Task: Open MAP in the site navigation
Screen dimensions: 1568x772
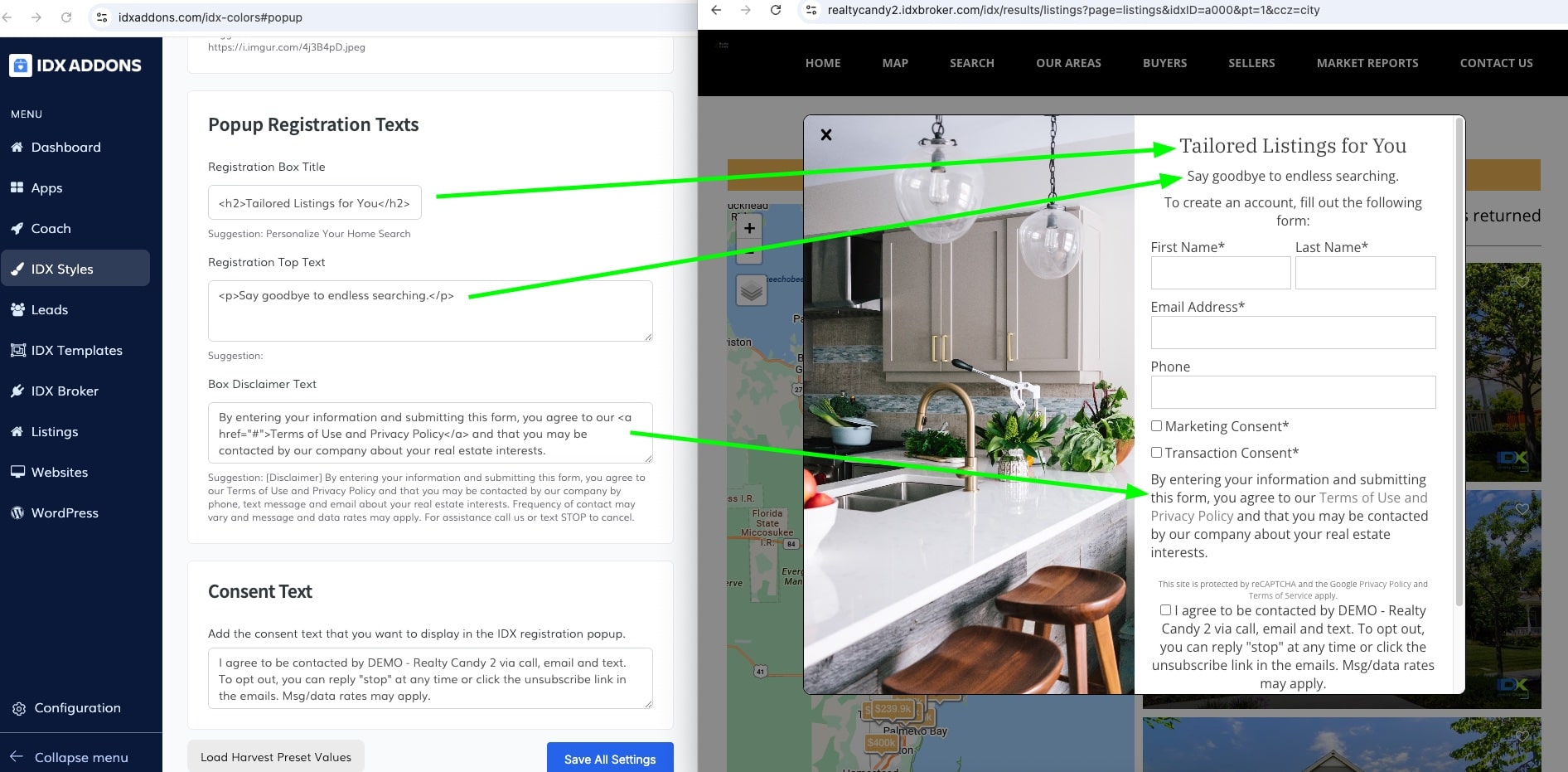Action: coord(895,63)
